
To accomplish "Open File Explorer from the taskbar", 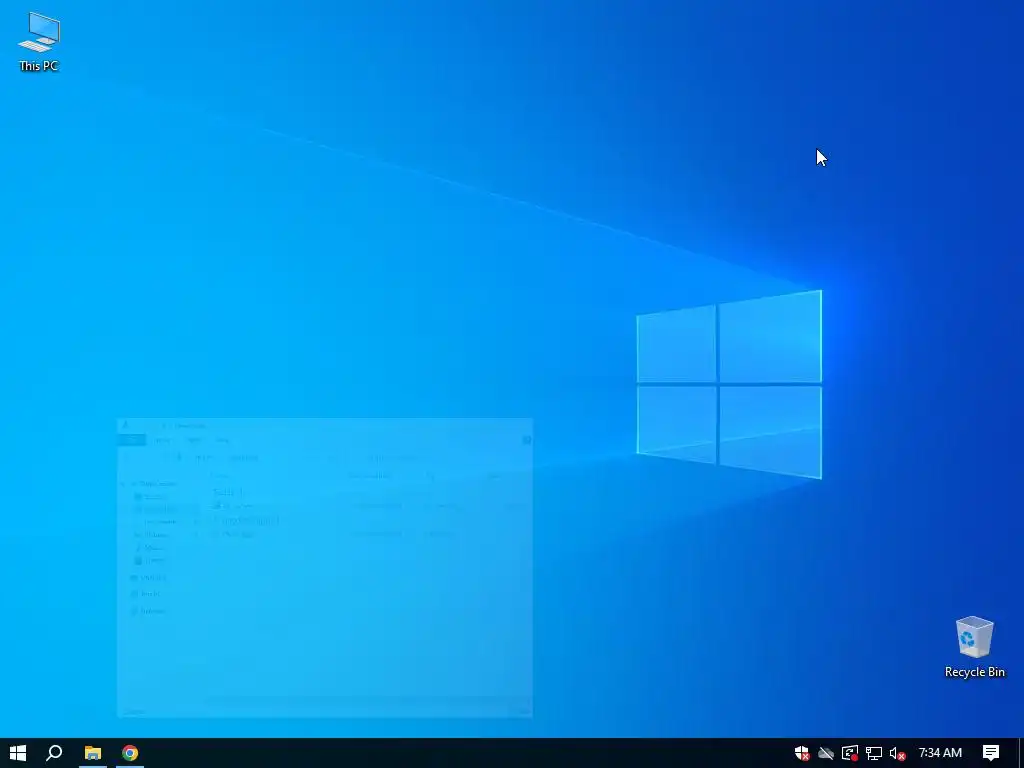I will tap(93, 753).
